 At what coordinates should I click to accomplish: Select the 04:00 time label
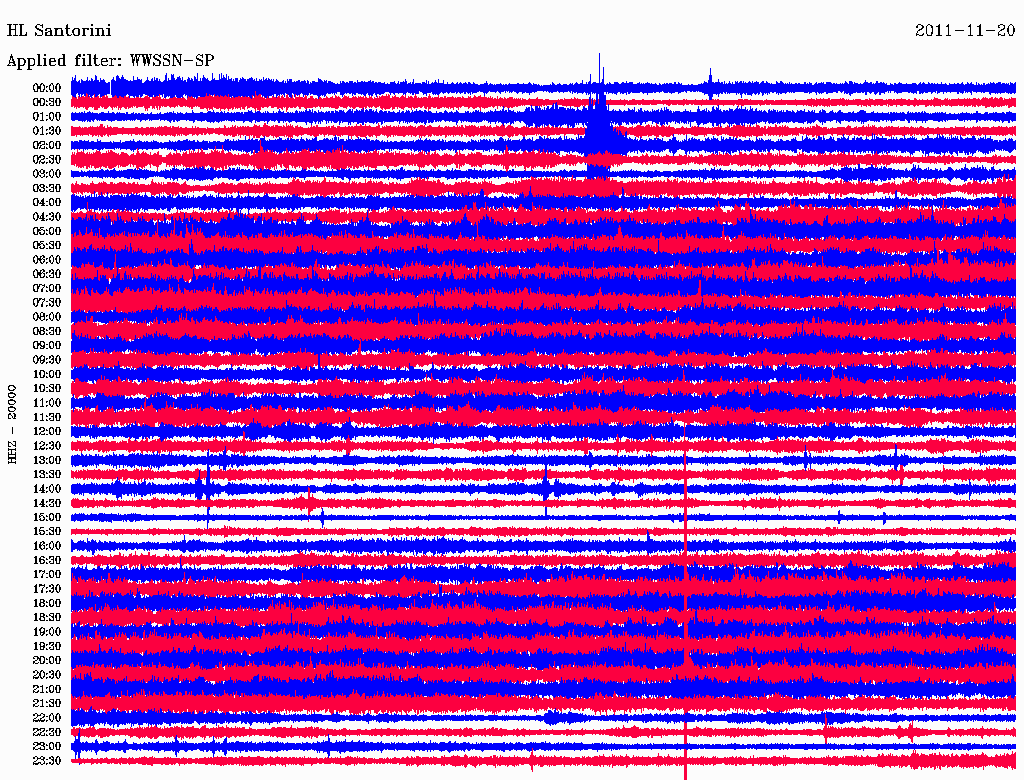tap(47, 203)
